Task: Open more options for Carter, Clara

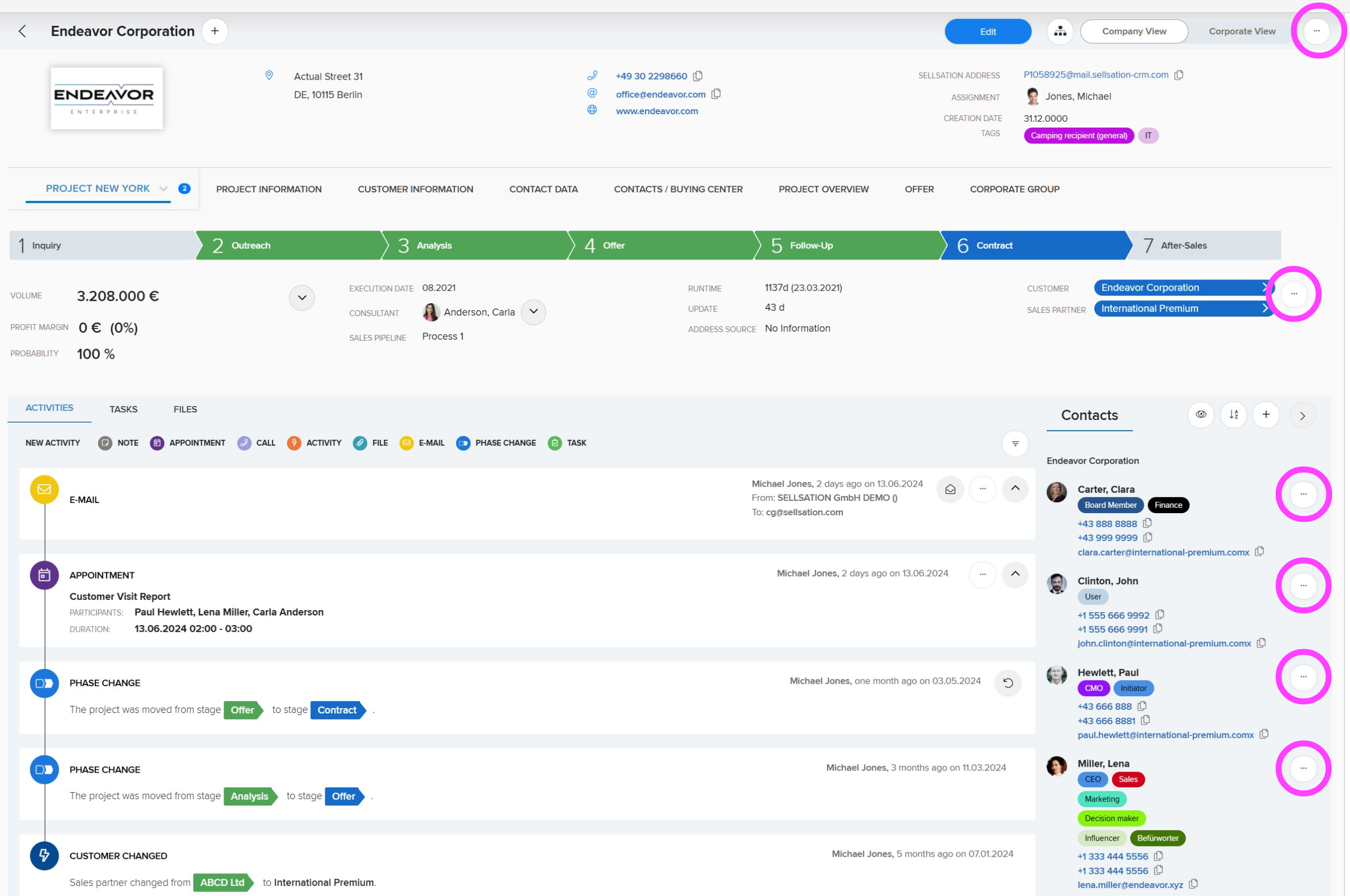Action: (1303, 494)
